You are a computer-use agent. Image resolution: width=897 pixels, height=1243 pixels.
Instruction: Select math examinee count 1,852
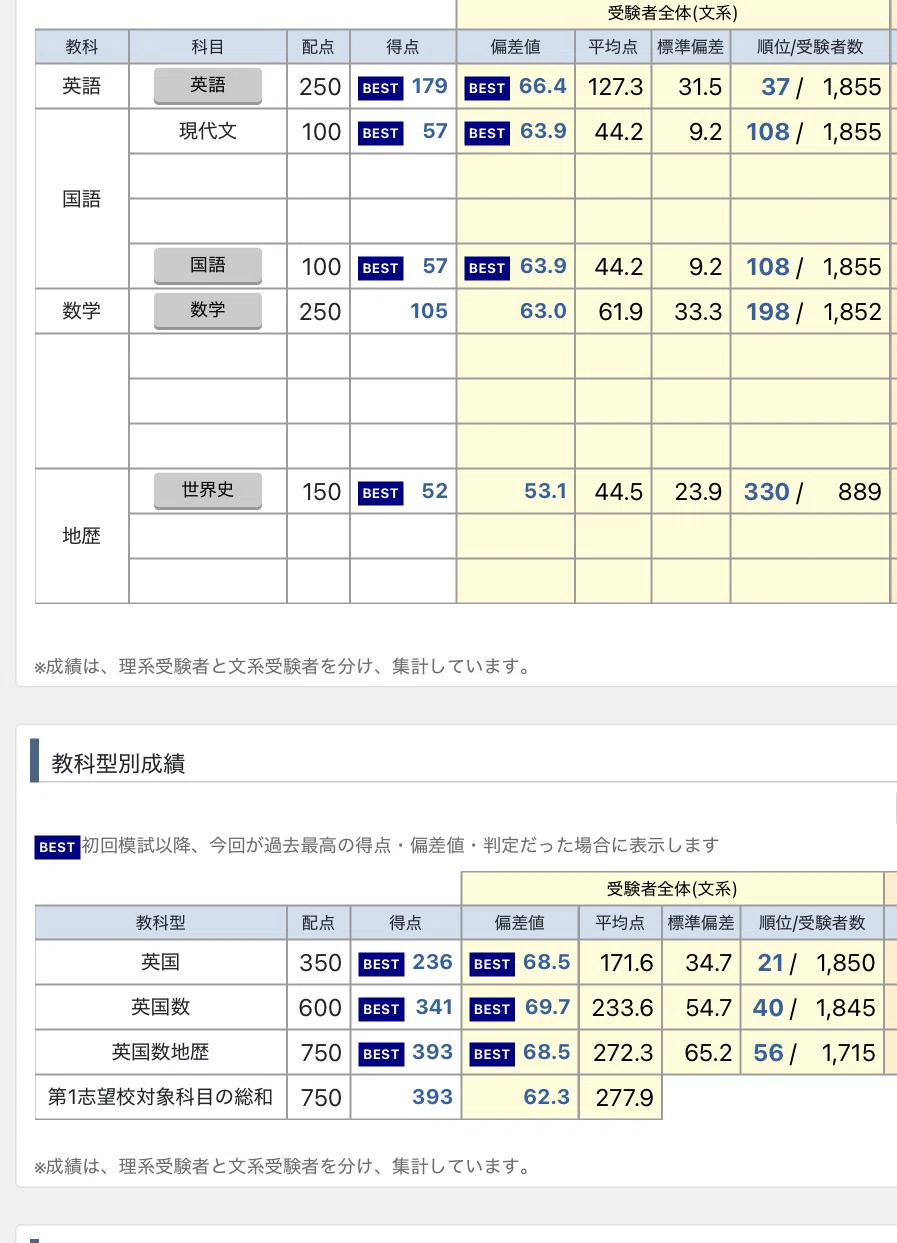pos(852,312)
